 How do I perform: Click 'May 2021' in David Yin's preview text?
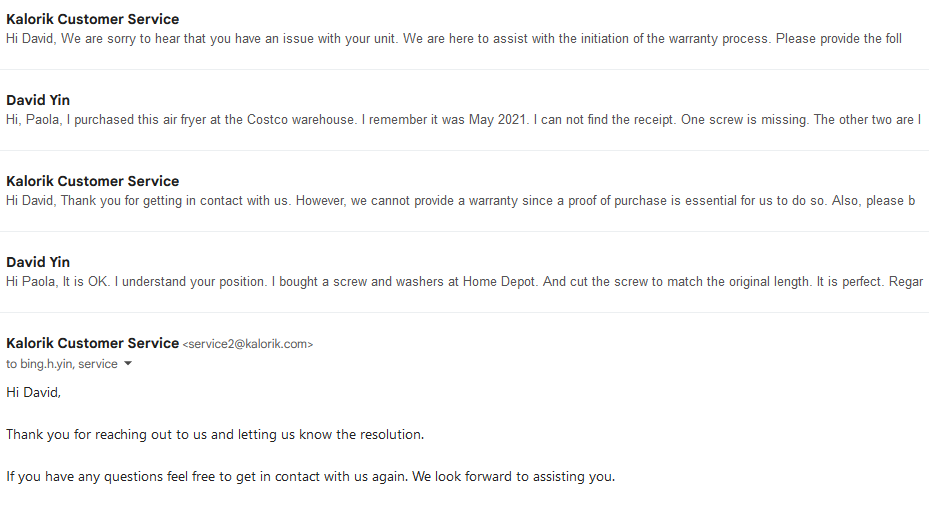(x=498, y=120)
